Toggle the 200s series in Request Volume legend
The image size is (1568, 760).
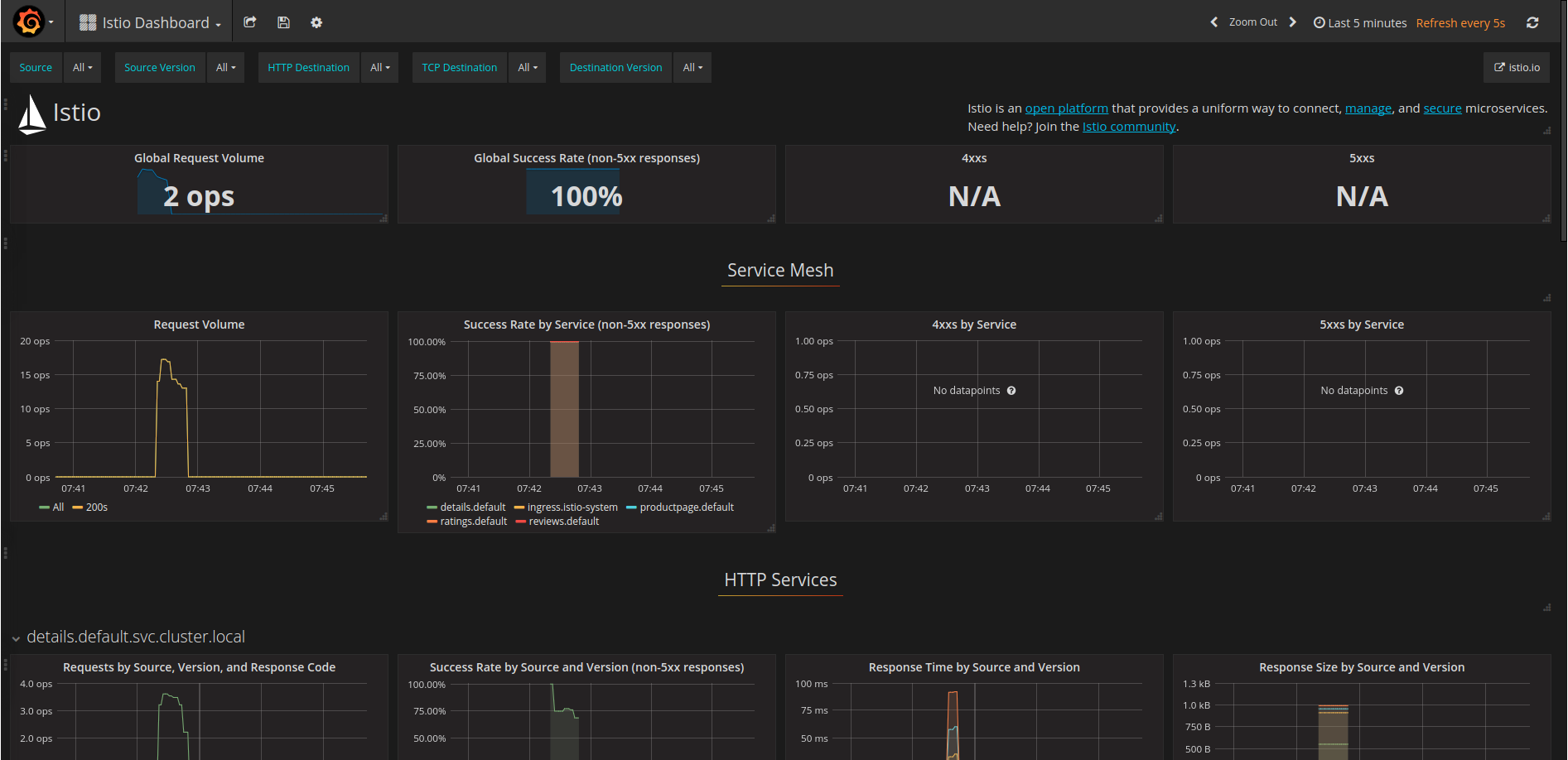pyautogui.click(x=96, y=507)
